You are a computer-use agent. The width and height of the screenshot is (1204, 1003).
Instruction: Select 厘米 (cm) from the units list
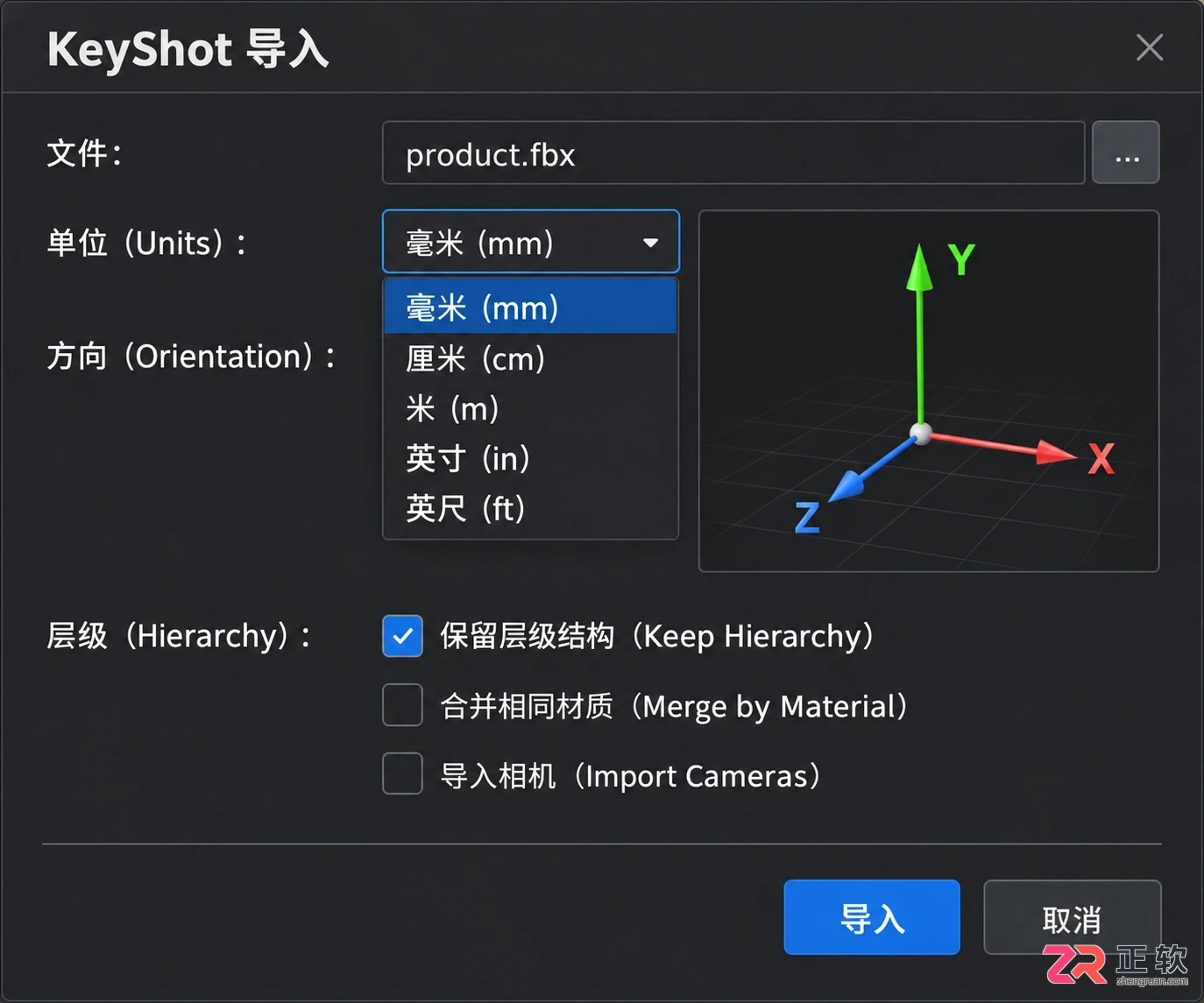tap(531, 358)
